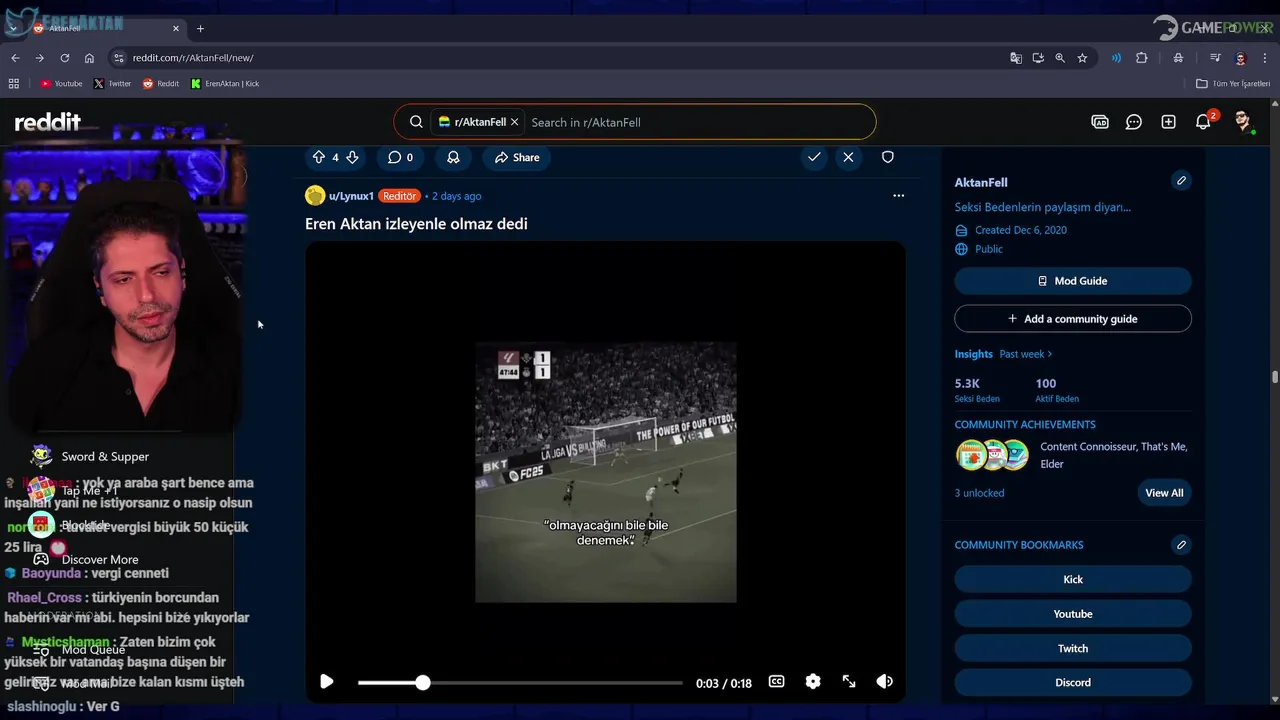Open u/Lynux1's profile
The width and height of the screenshot is (1280, 720).
(x=351, y=196)
